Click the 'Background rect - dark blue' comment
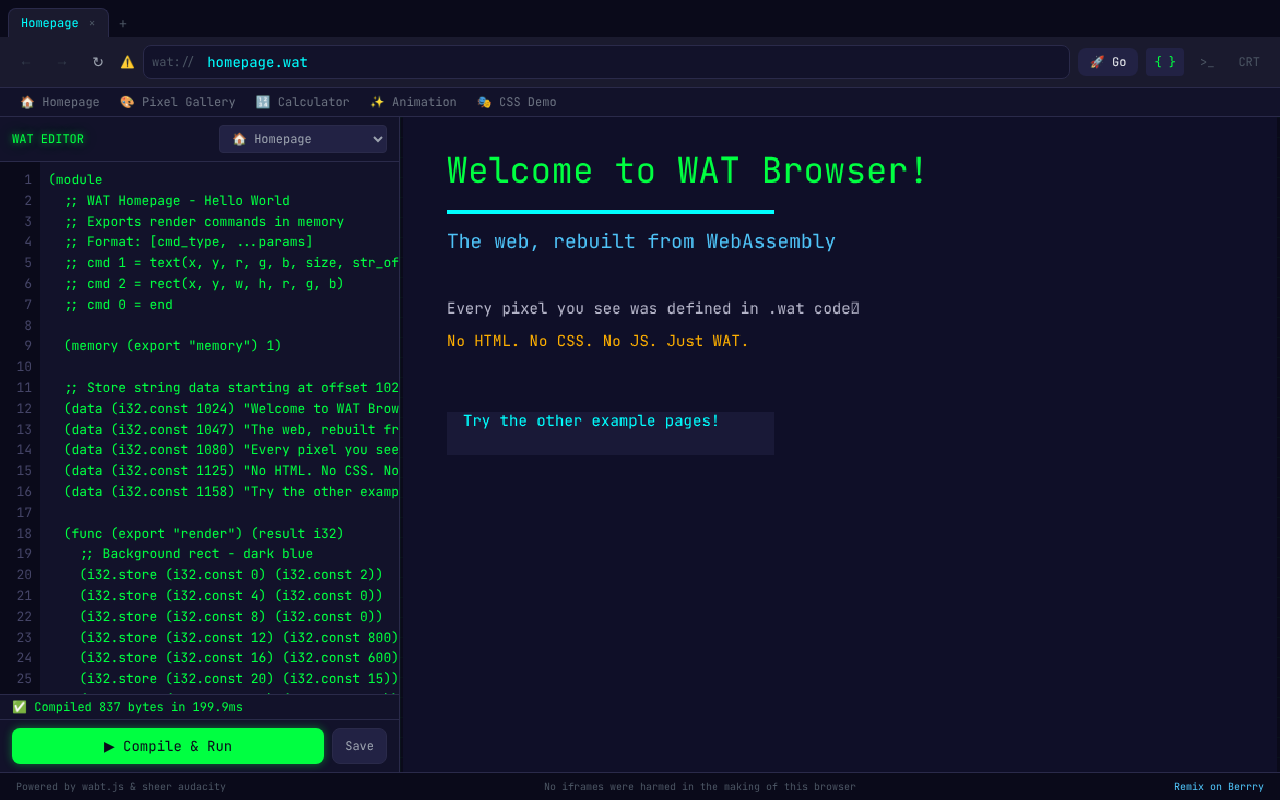Viewport: 1280px width, 800px height. point(196,554)
